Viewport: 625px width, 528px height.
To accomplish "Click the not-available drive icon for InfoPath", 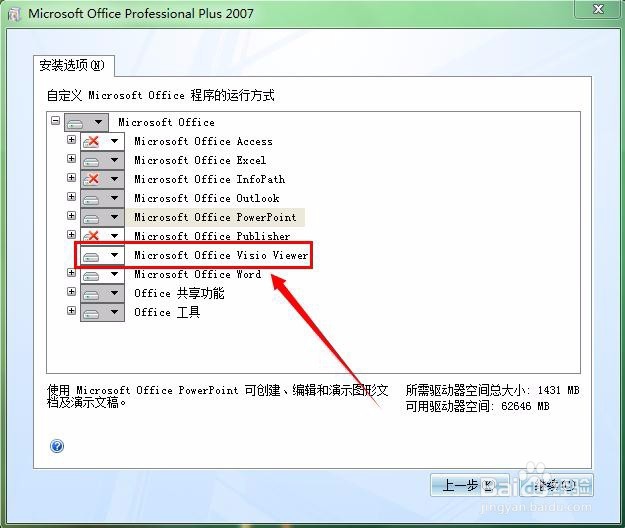I will [92, 179].
